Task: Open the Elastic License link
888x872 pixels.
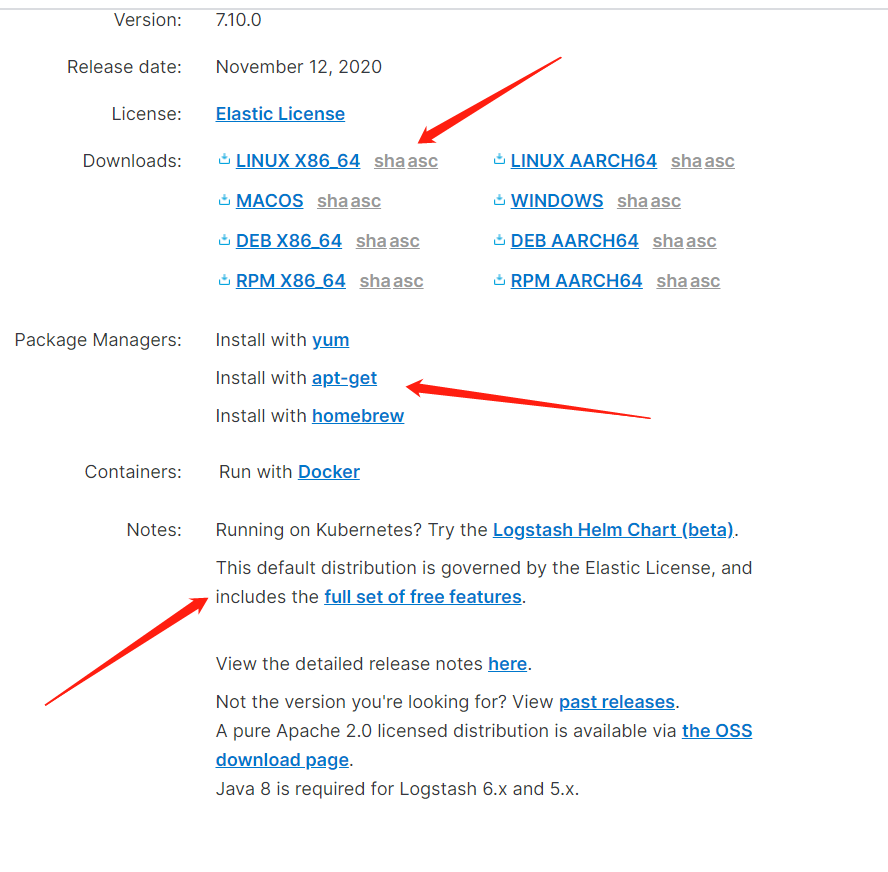Action: point(280,114)
